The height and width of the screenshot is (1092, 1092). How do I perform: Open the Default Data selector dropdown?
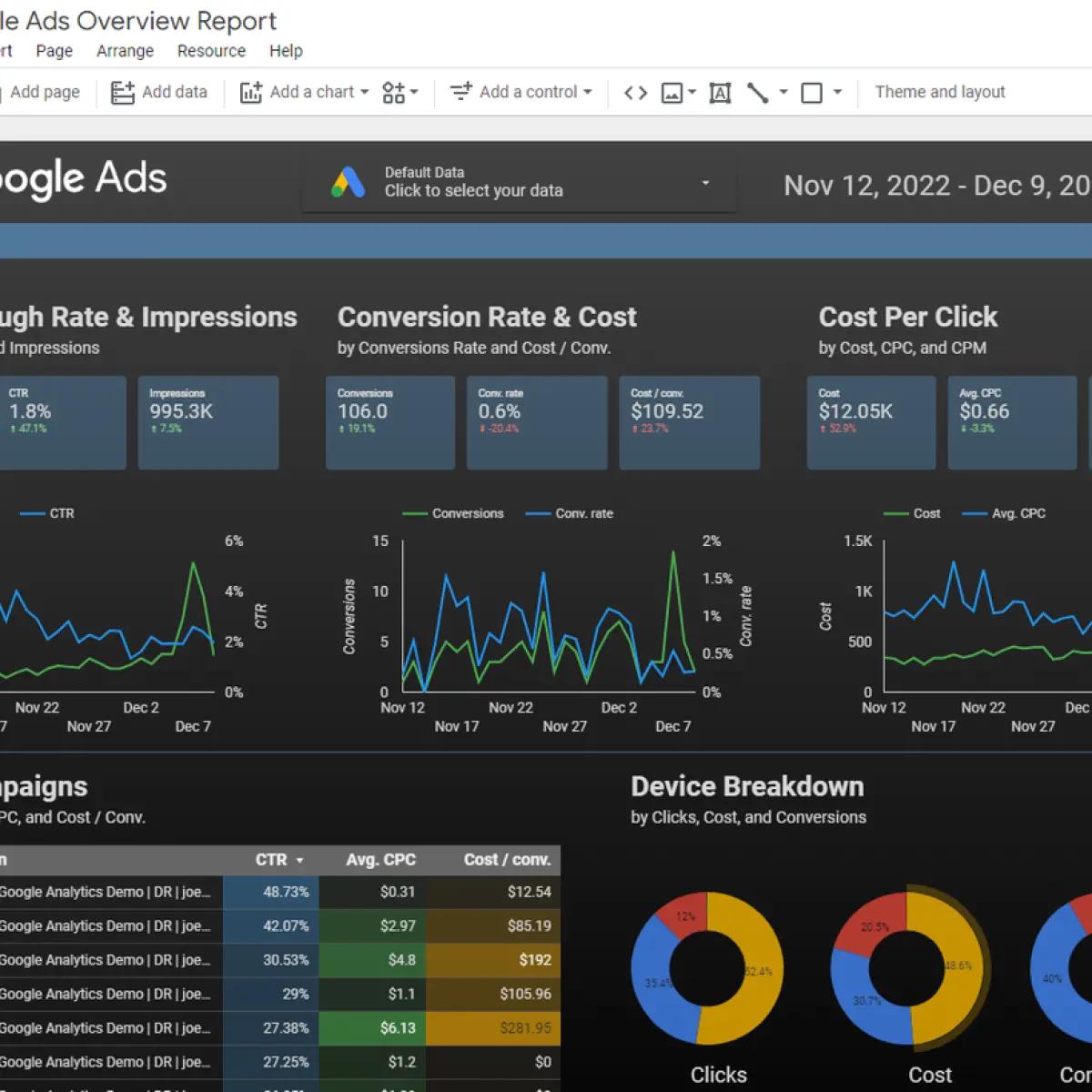pos(519,182)
